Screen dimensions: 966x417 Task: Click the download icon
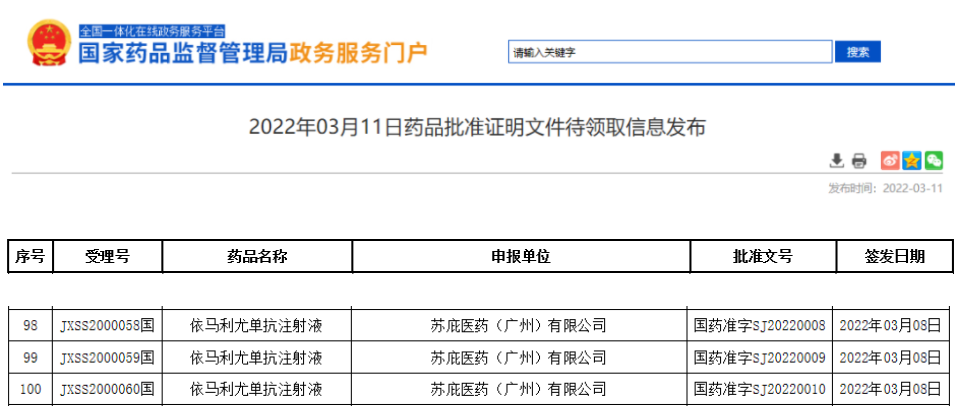pyautogui.click(x=837, y=161)
